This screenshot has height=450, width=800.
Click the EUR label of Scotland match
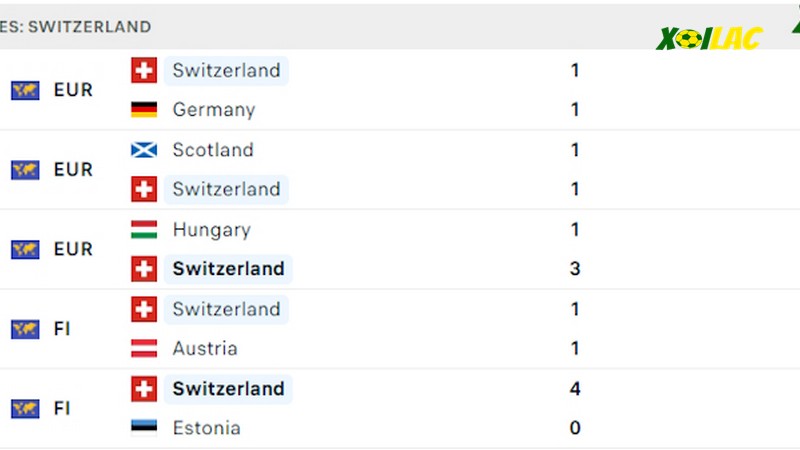point(73,170)
